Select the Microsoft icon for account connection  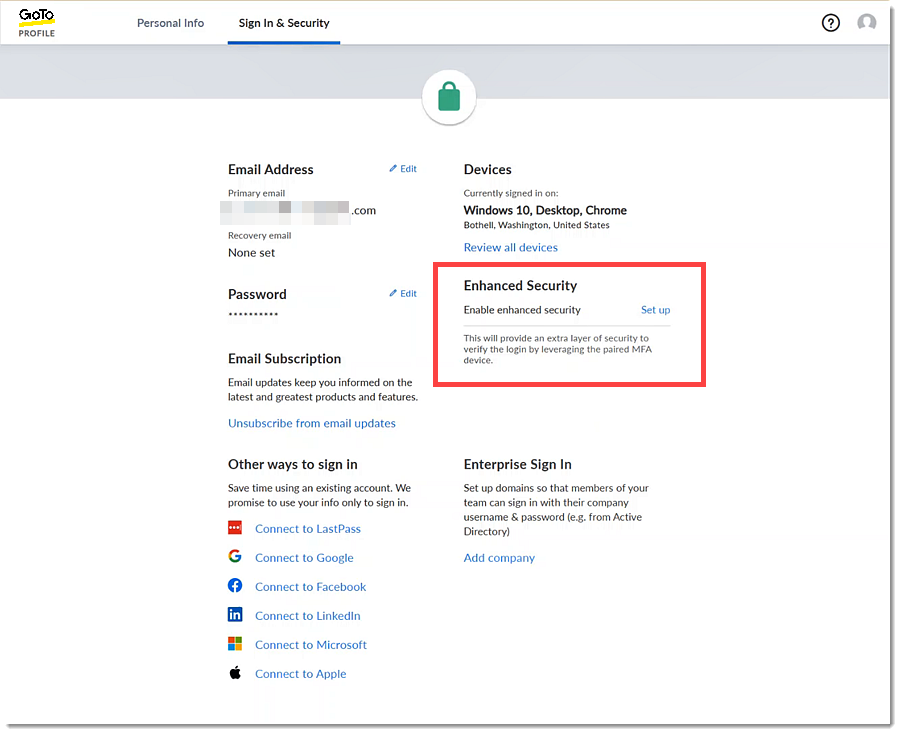point(235,644)
